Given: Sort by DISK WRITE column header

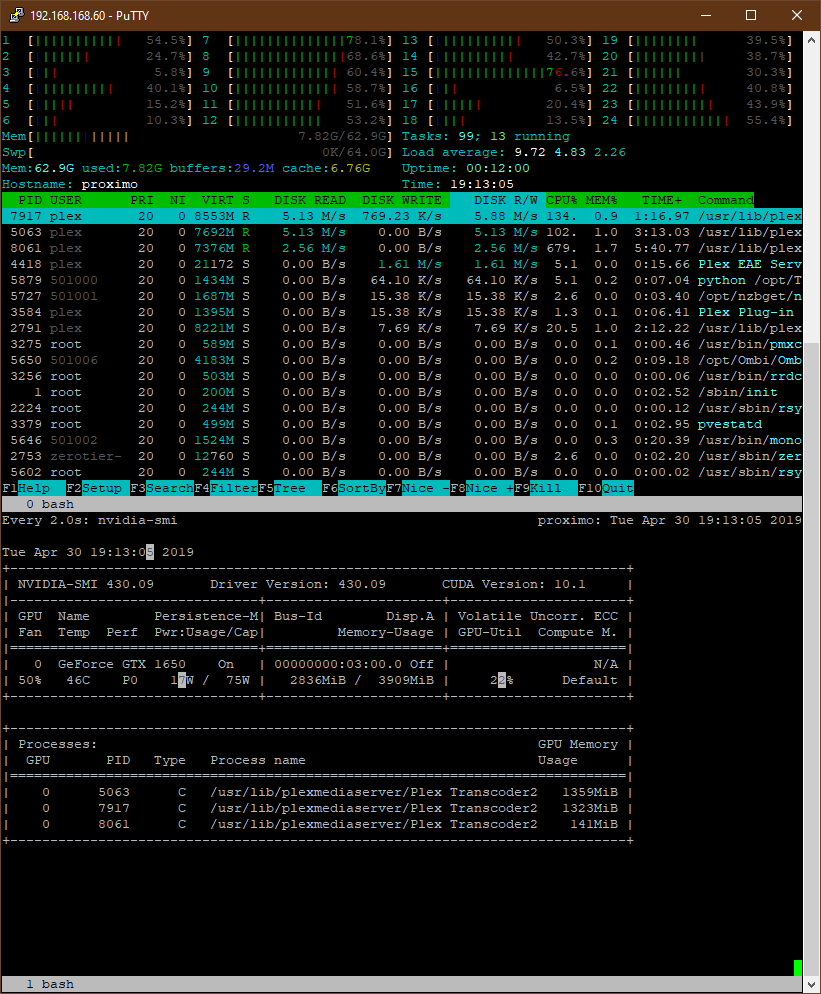Looking at the screenshot, I should click(x=402, y=200).
